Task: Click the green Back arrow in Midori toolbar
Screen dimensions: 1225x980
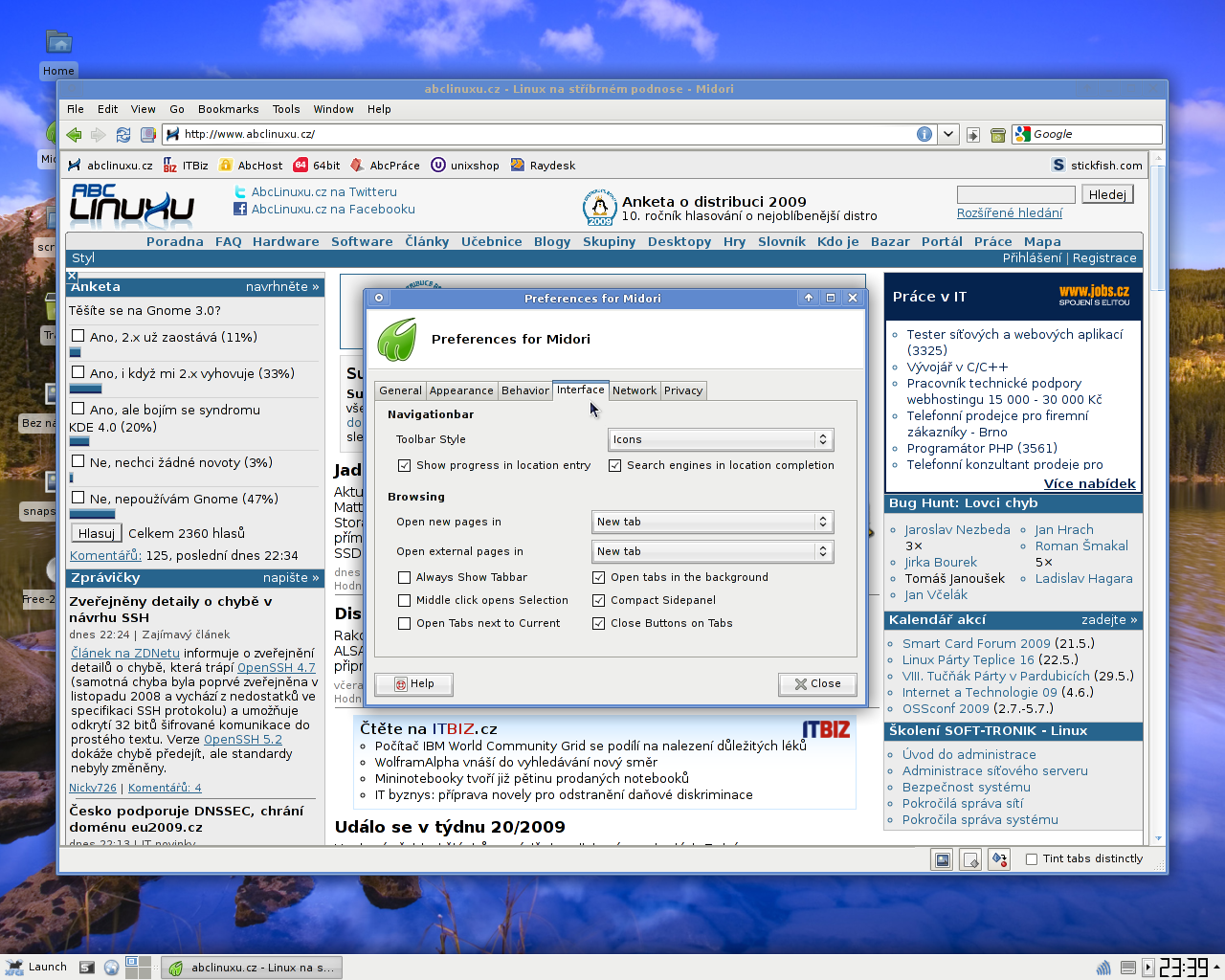Action: click(x=74, y=135)
